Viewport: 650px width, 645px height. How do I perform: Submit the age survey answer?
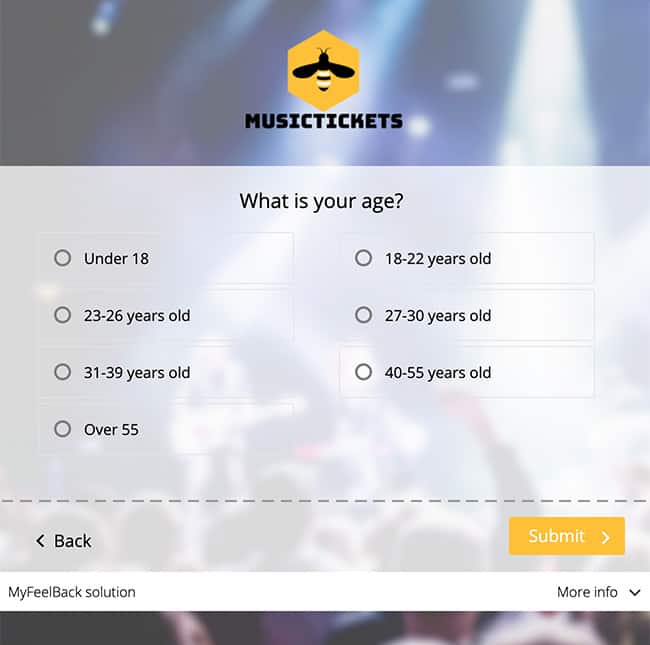click(567, 536)
